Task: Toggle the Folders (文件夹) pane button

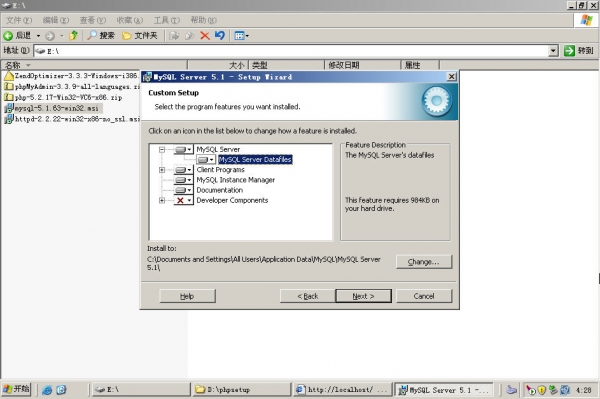Action: 140,36
